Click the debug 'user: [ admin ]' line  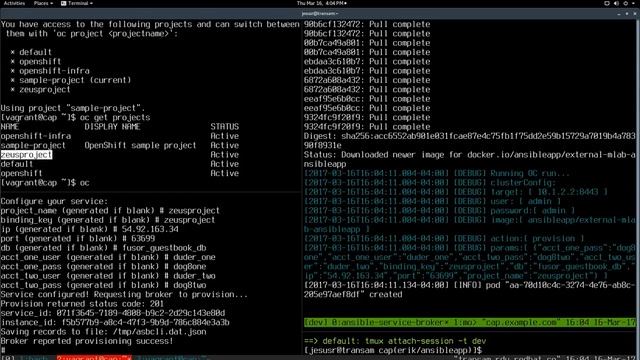432,201
